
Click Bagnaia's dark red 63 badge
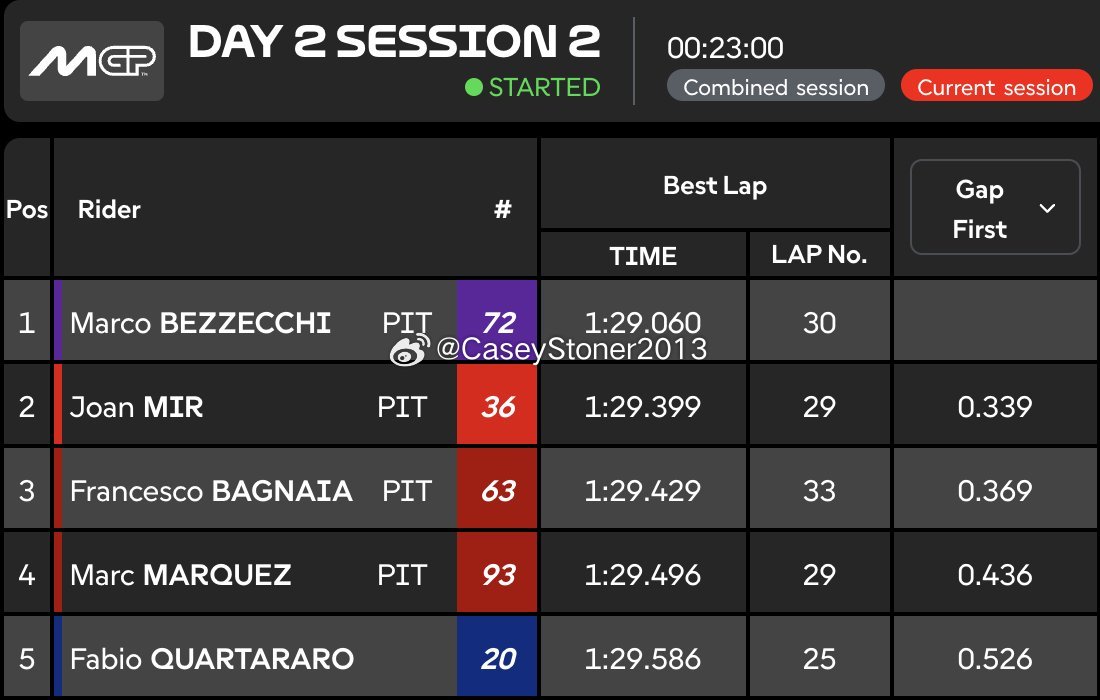click(497, 491)
